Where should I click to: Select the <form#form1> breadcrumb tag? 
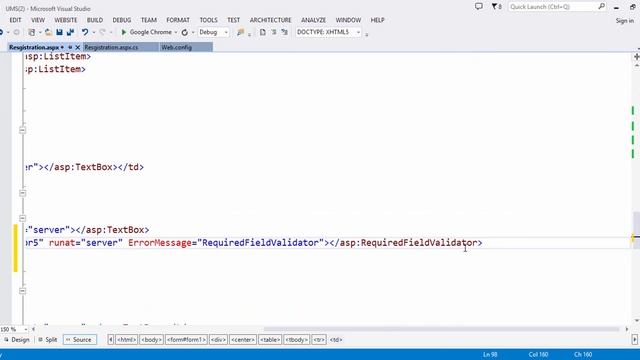tap(186, 340)
